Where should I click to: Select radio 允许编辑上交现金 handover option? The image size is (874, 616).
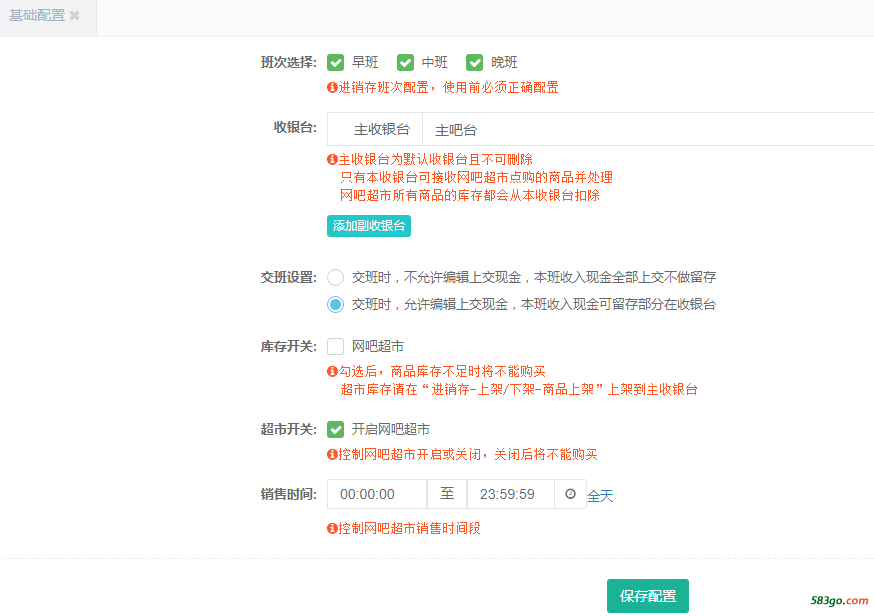(x=336, y=304)
